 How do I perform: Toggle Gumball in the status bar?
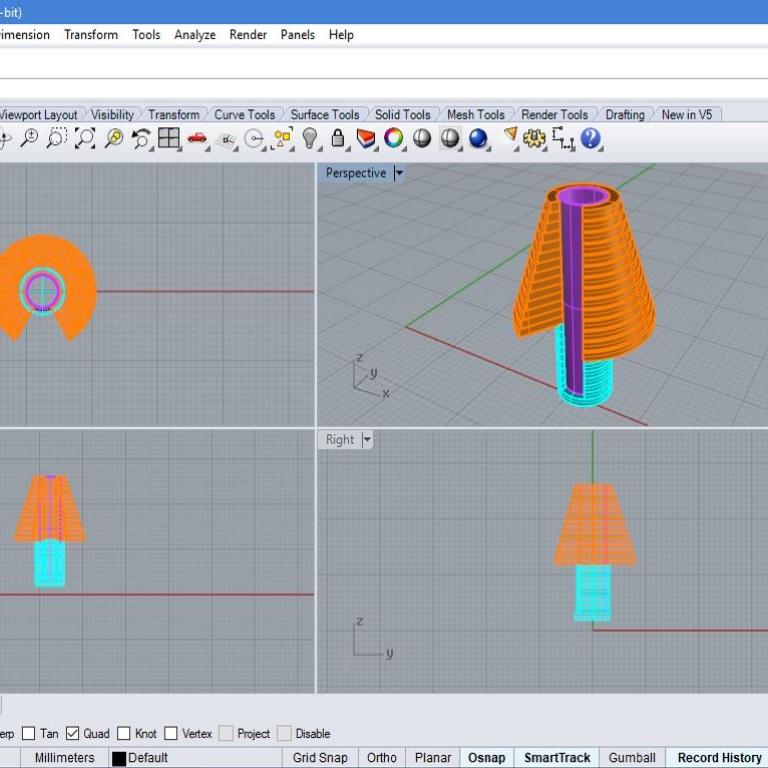[x=632, y=758]
